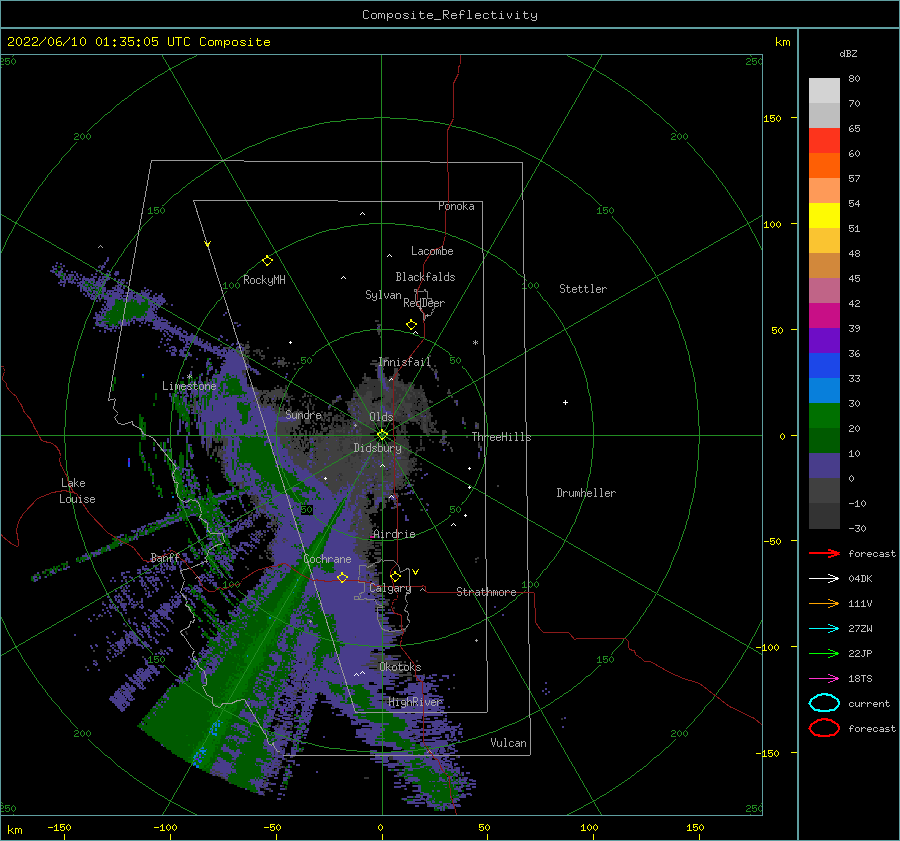Click the red forecast arrow in legend

click(824, 553)
